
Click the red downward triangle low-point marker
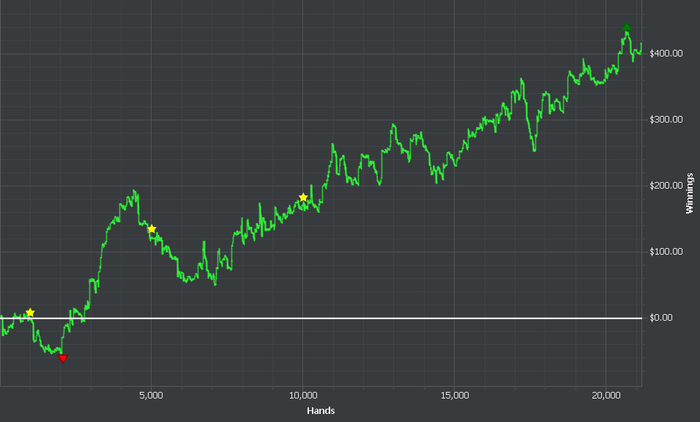pyautogui.click(x=63, y=359)
